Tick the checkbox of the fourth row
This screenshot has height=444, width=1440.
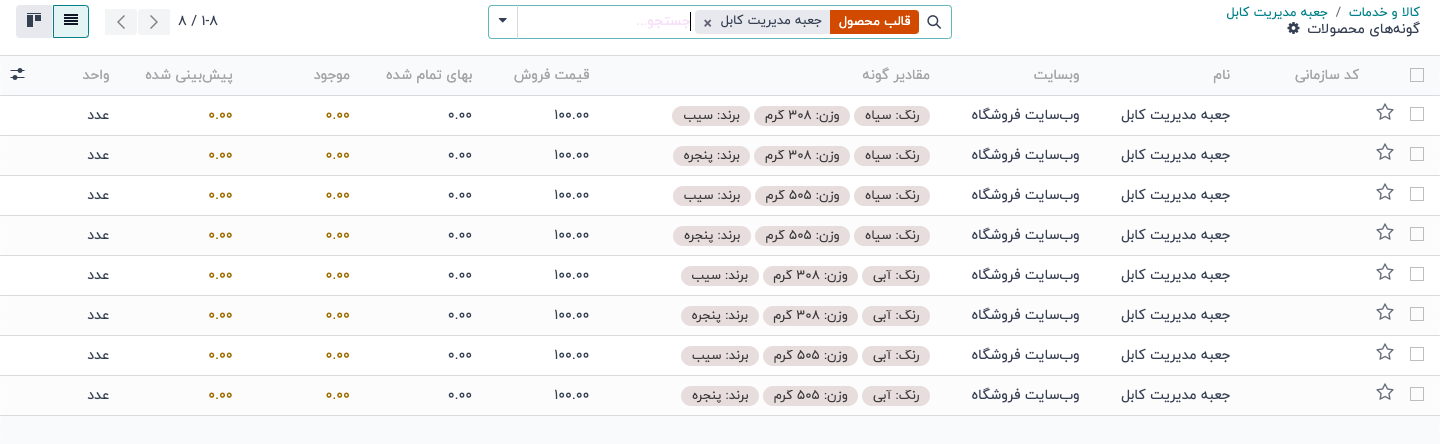pos(1416,234)
